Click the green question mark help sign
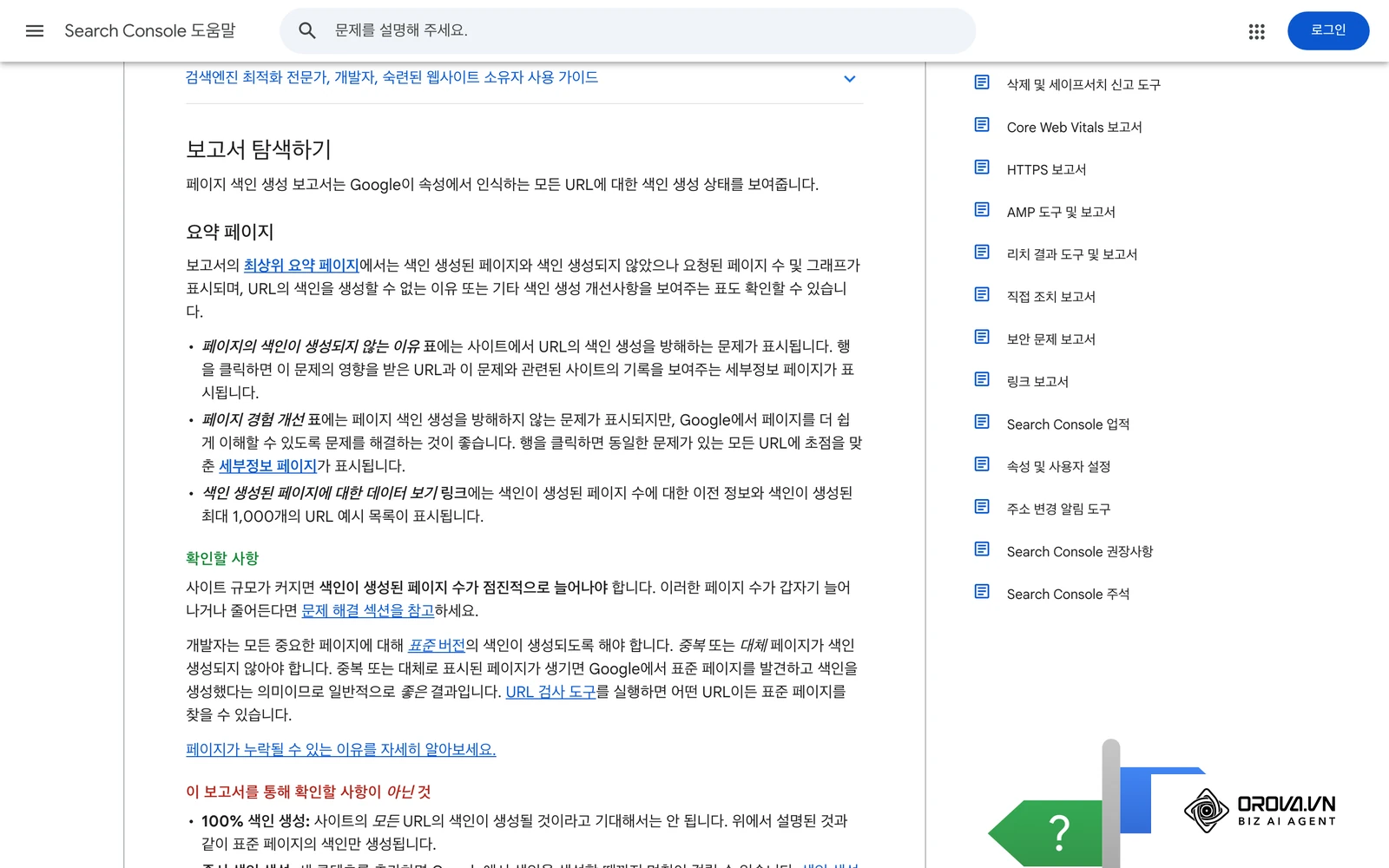This screenshot has width=1389, height=868. click(1045, 833)
